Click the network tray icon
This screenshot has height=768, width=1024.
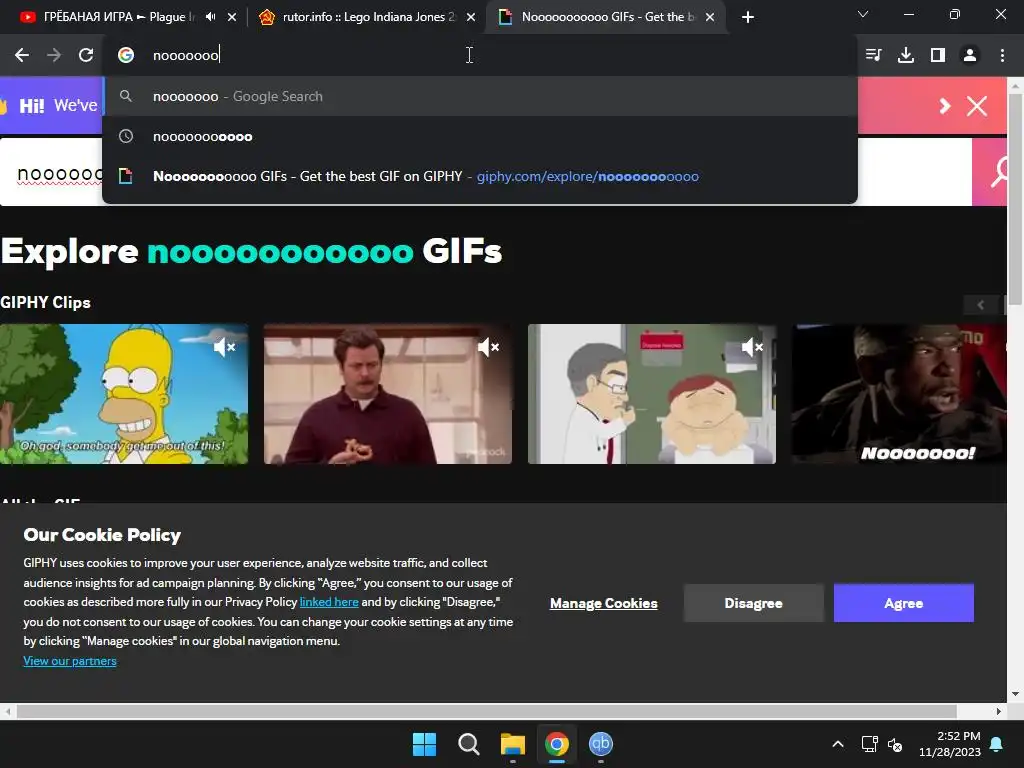[869, 744]
